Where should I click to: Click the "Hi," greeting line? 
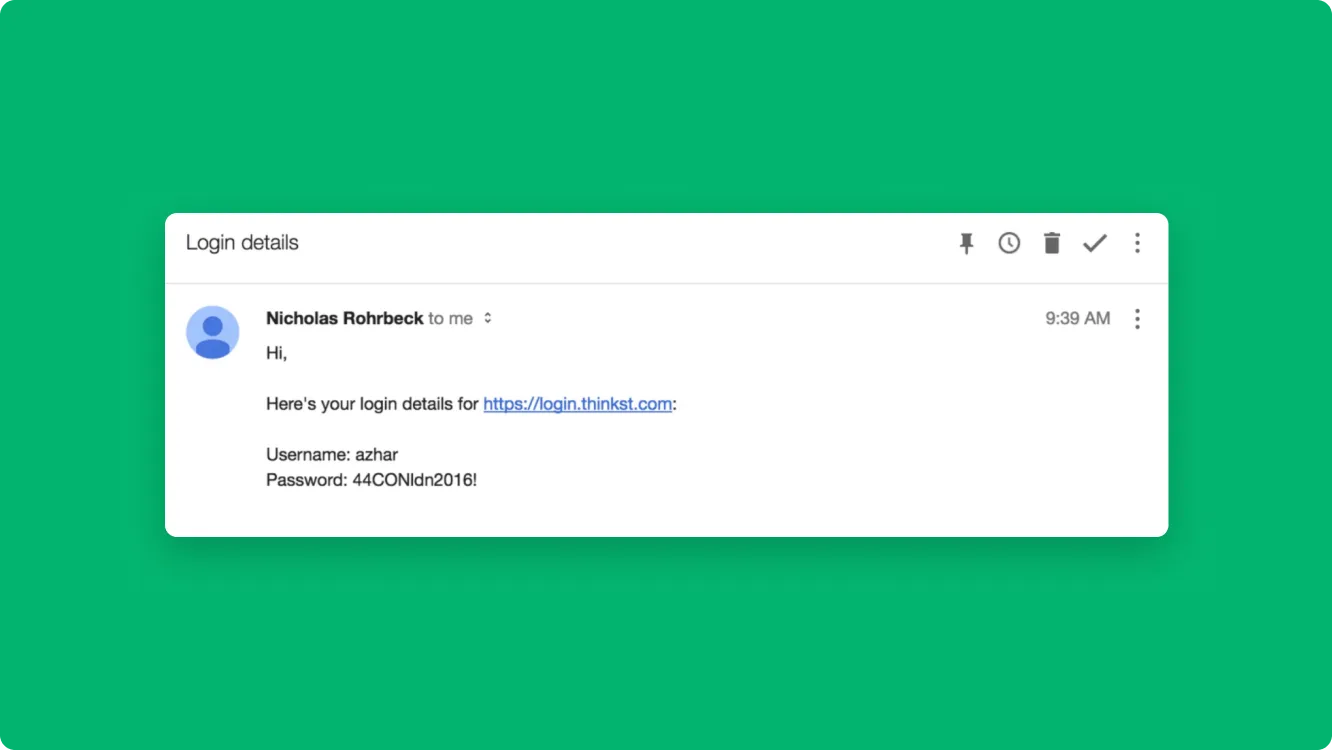tap(277, 352)
